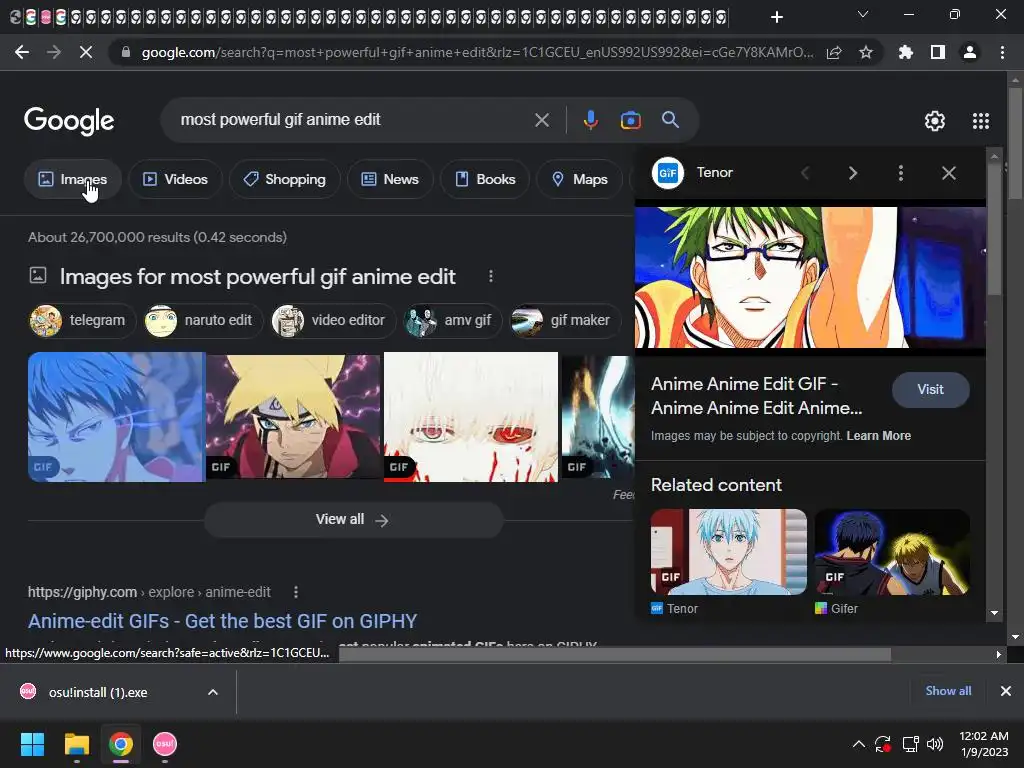The height and width of the screenshot is (768, 1024).
Task: Open the blue-haired anime GIF thumbnail
Action: pos(116,417)
